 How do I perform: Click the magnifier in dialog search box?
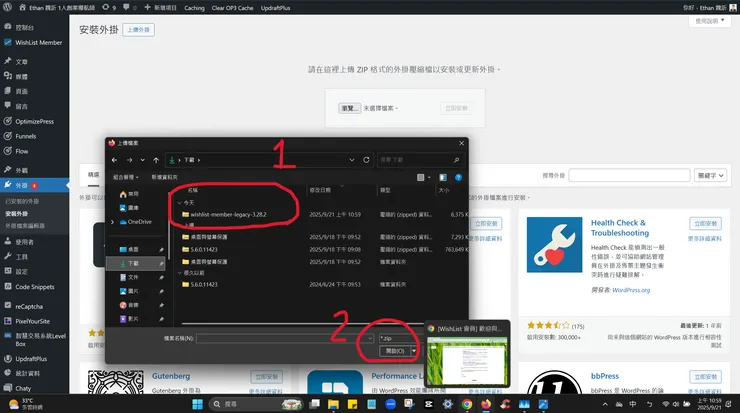(x=456, y=160)
